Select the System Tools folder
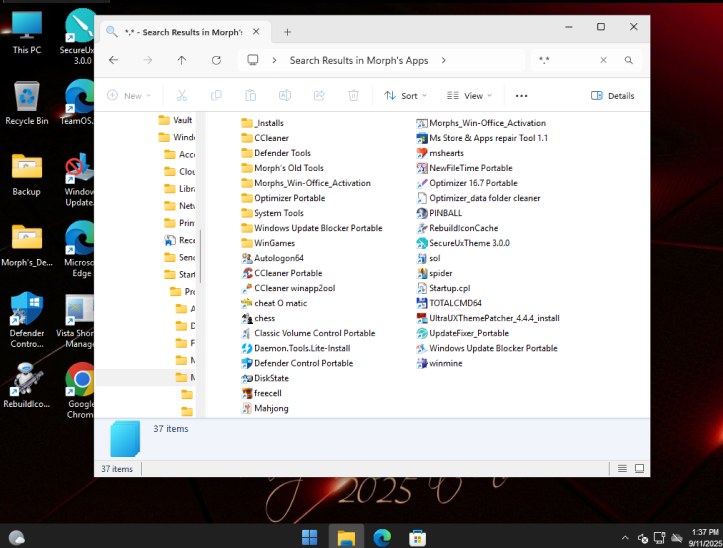The height and width of the screenshot is (548, 723). (273, 213)
